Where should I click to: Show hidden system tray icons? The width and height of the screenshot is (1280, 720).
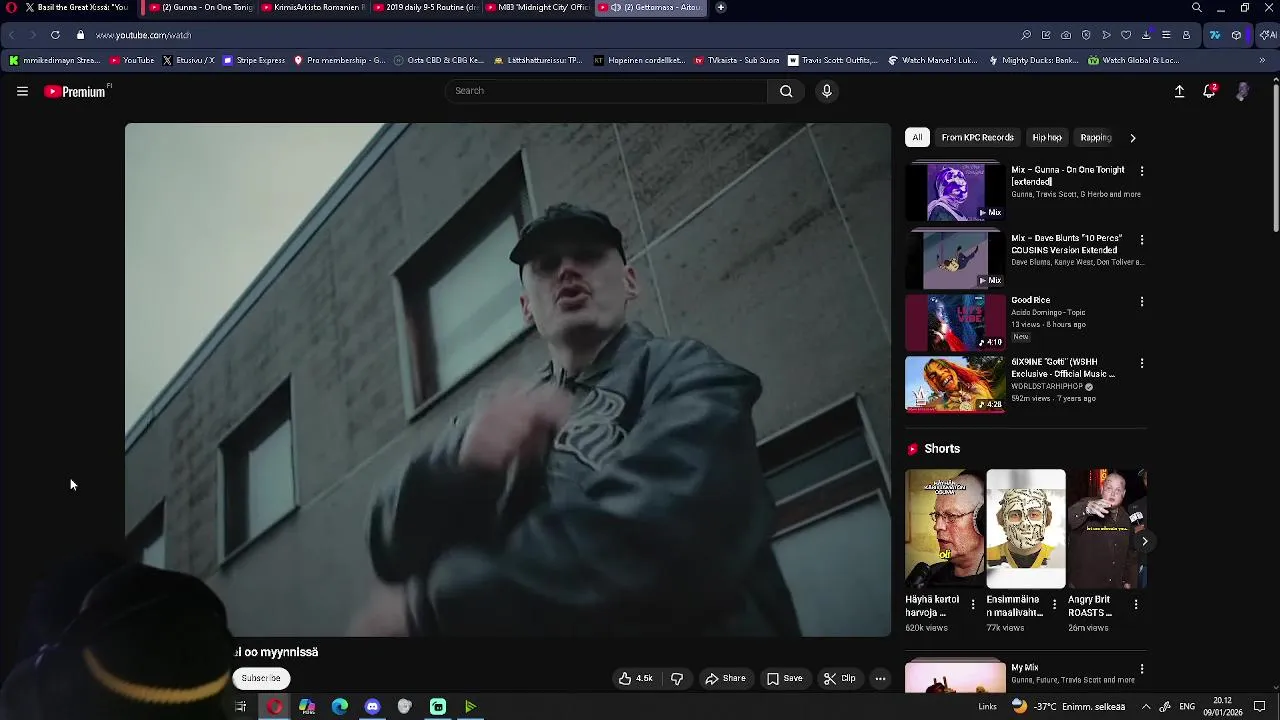point(1146,706)
